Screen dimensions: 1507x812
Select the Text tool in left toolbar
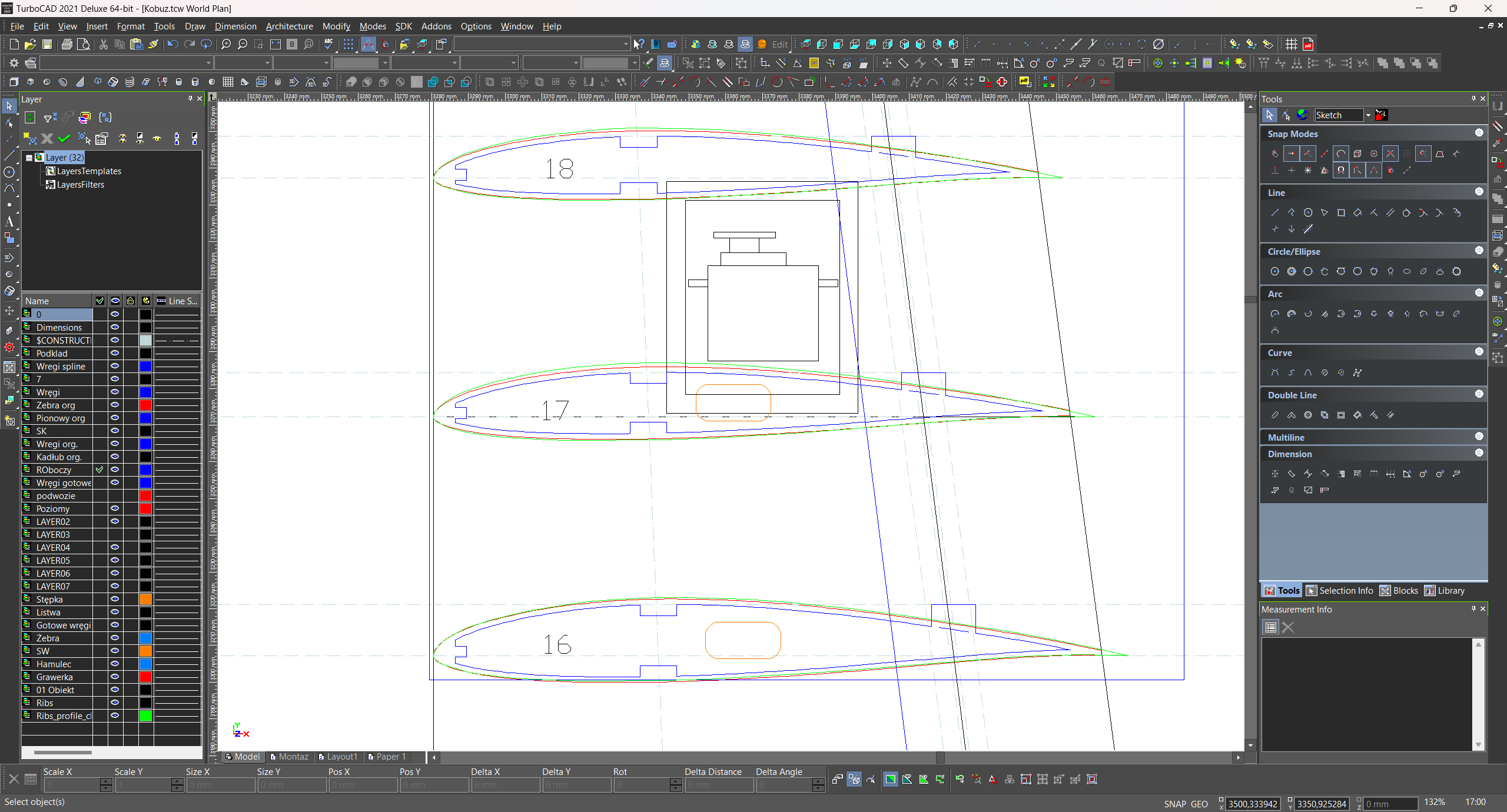point(9,222)
